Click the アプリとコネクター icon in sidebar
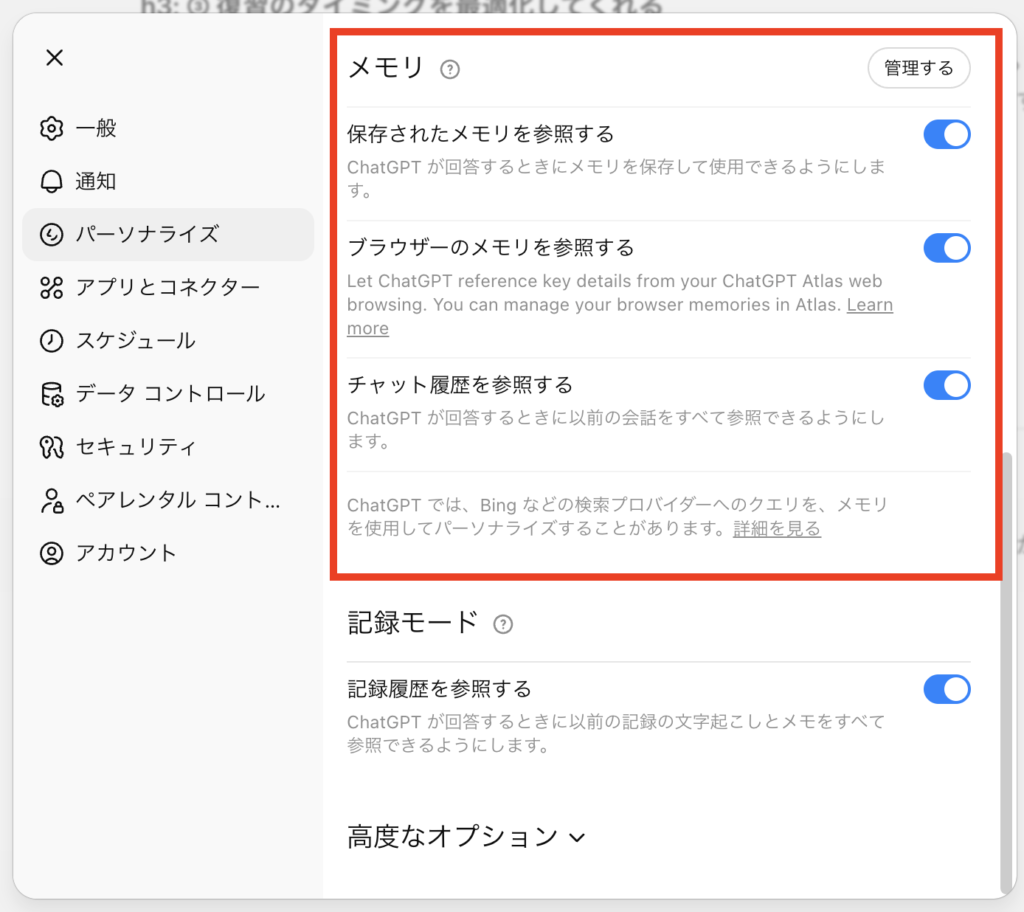 tap(51, 288)
